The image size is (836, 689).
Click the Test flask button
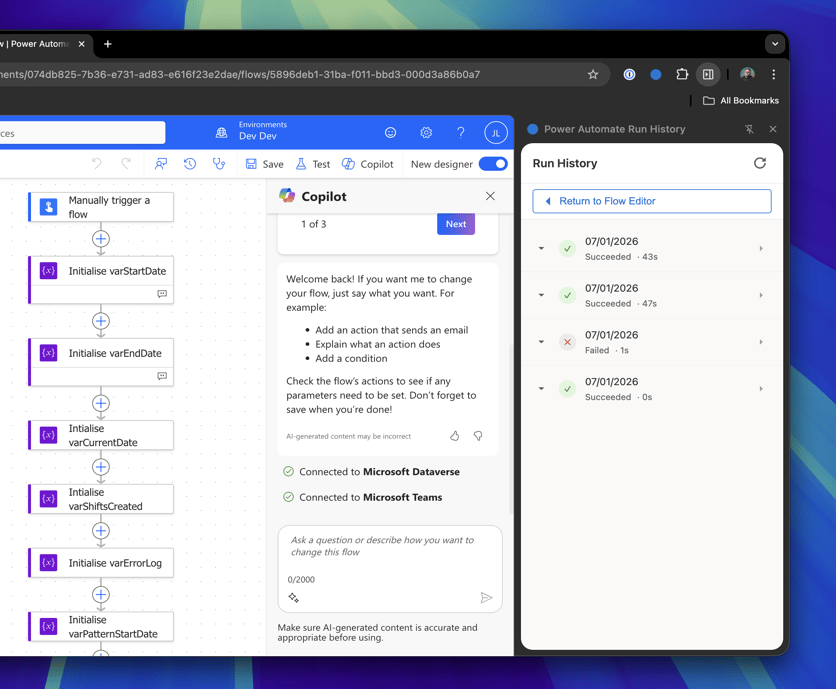313,164
